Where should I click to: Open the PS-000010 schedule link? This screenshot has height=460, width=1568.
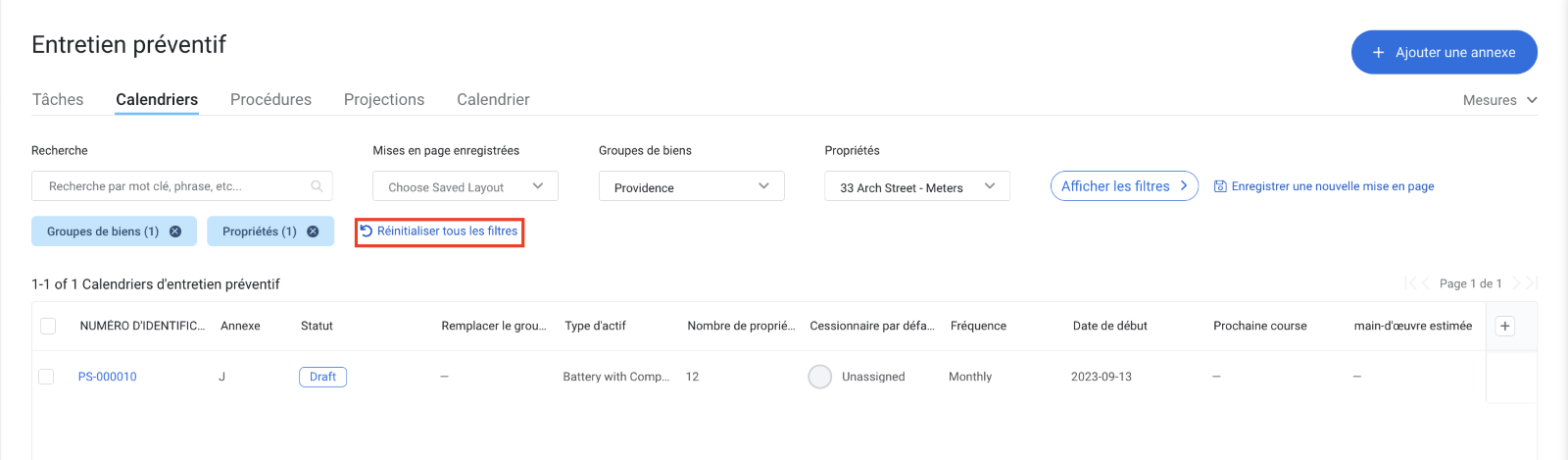(108, 377)
